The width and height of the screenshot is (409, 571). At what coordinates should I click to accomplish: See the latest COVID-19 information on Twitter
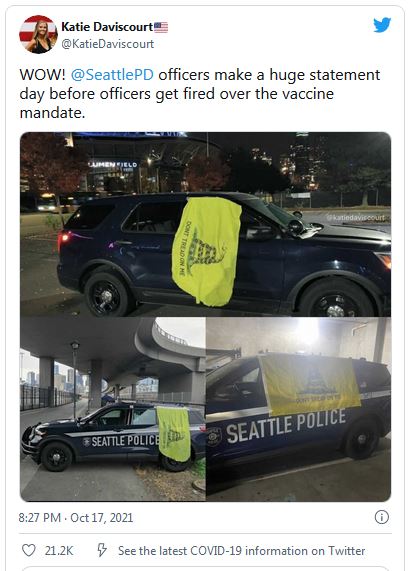pos(241,551)
